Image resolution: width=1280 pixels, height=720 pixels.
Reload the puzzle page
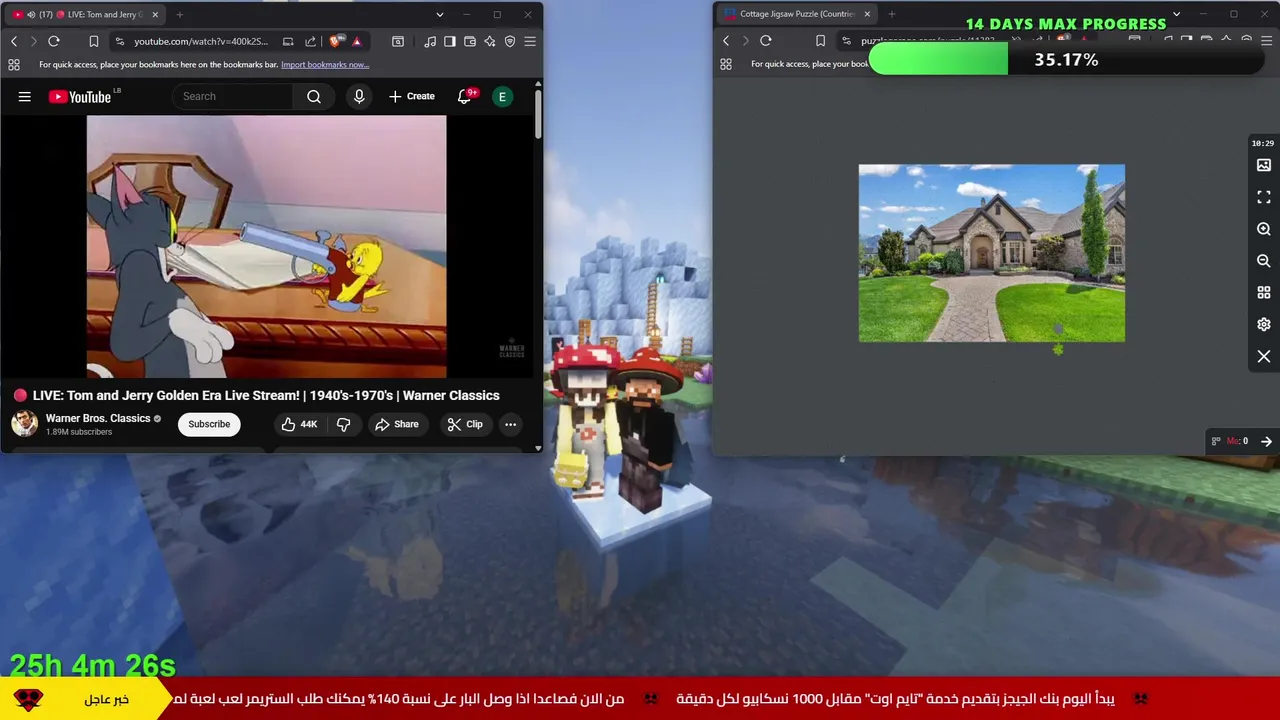click(x=766, y=41)
